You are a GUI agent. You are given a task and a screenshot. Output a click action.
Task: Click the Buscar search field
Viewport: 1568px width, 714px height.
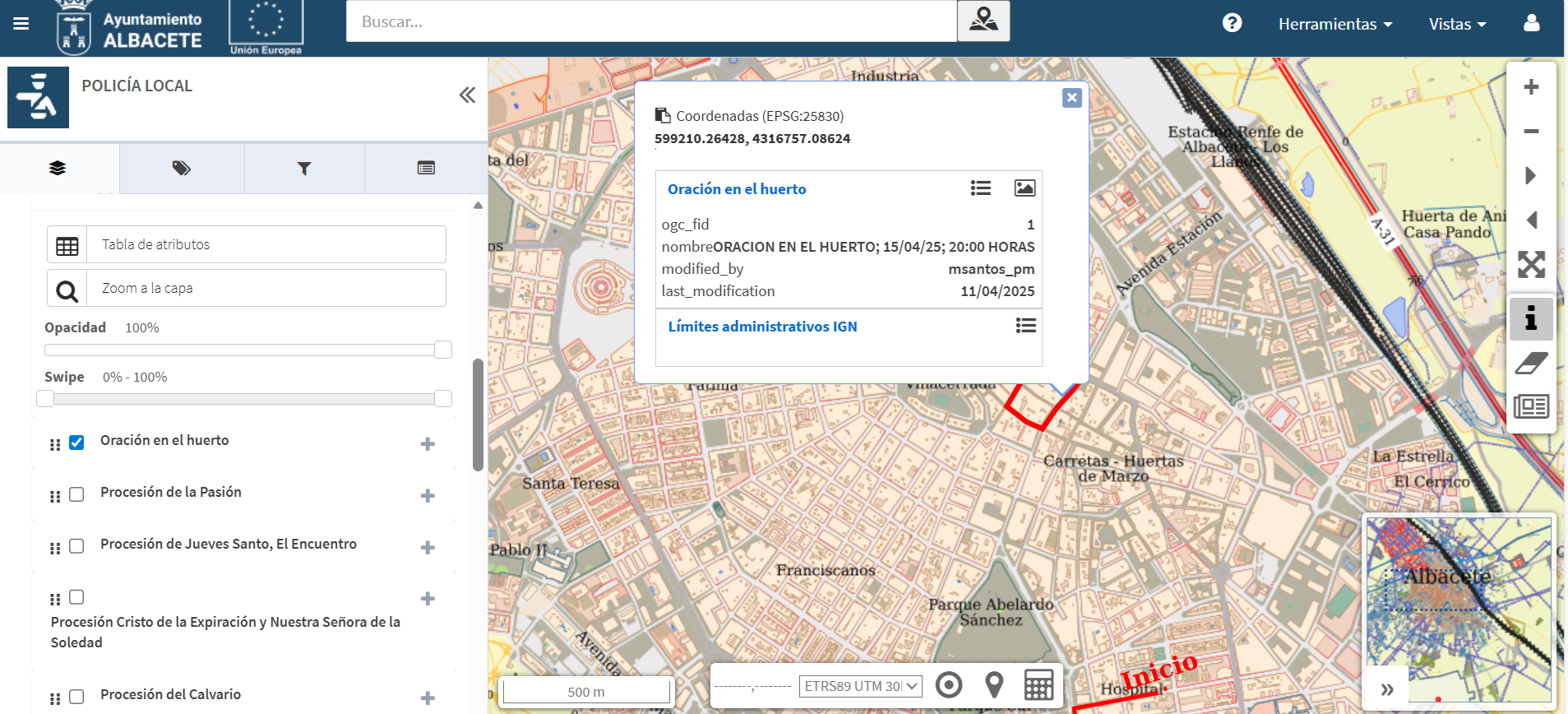651,21
